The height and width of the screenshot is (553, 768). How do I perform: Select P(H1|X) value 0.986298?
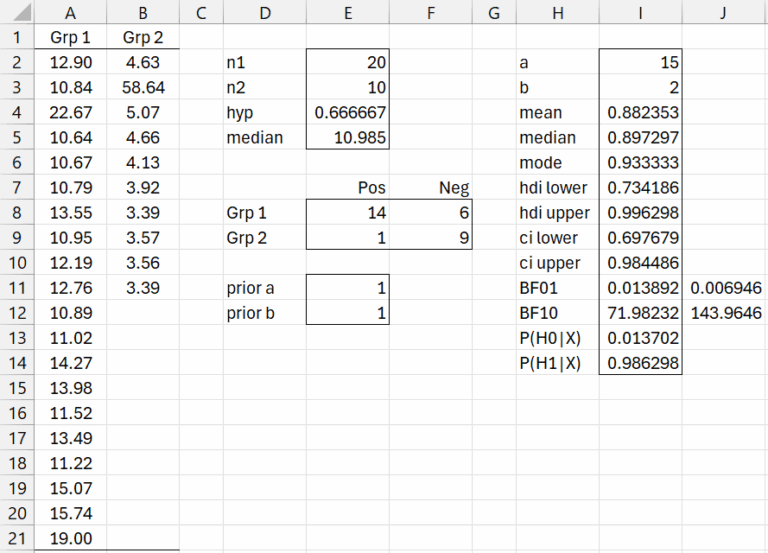pos(640,363)
